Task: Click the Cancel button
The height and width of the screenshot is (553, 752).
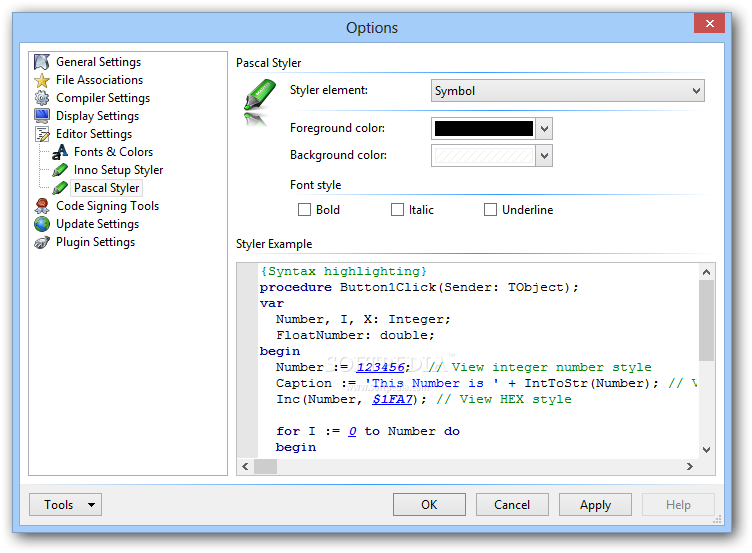Action: click(x=512, y=505)
